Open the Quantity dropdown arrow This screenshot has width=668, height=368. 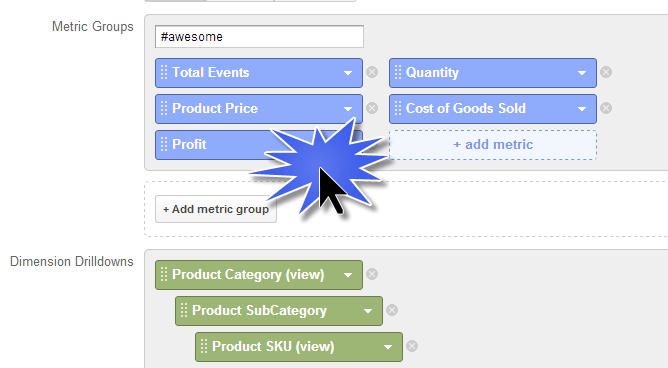pos(582,73)
